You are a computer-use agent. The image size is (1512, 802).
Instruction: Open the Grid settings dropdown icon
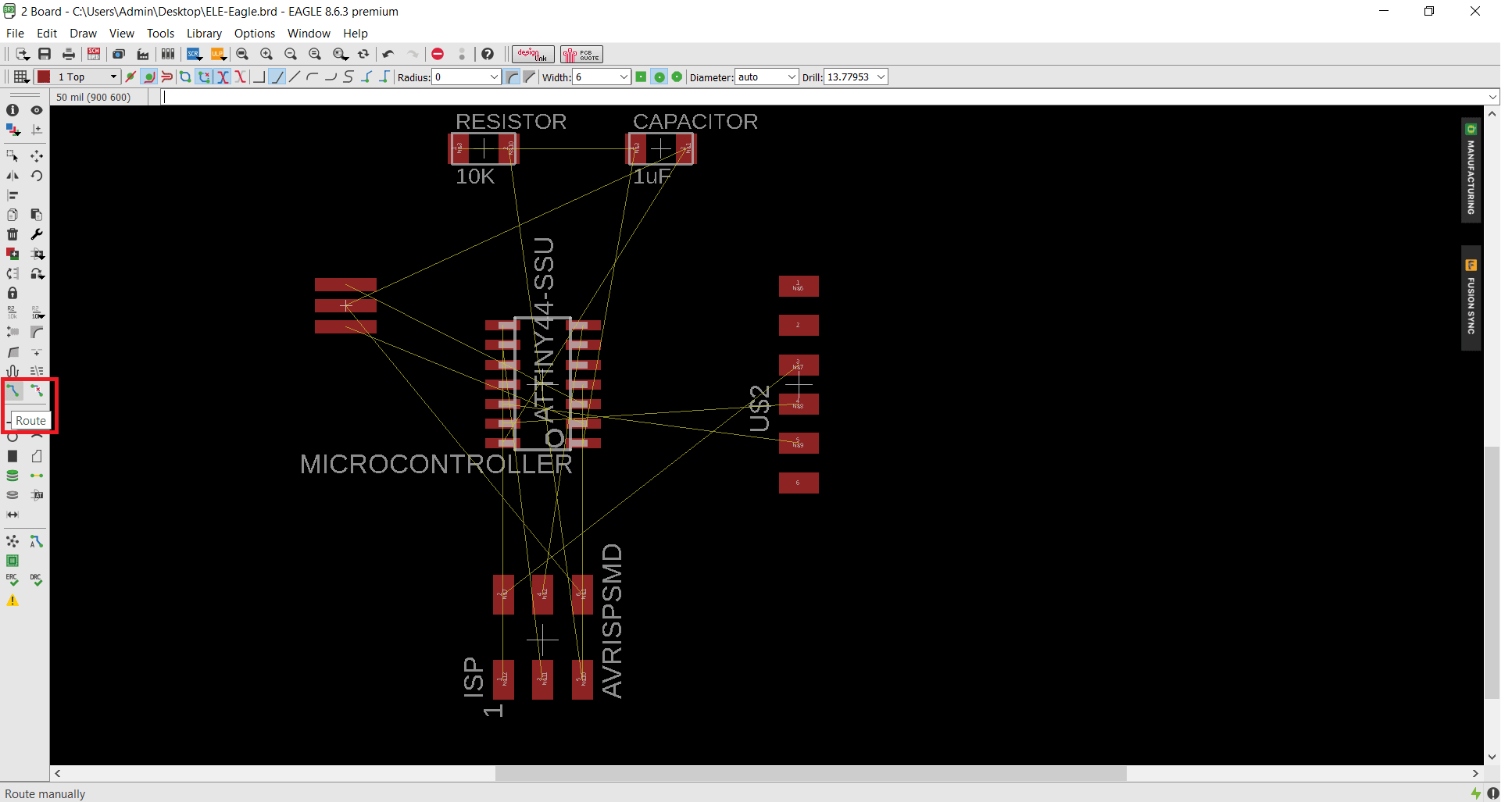21,77
